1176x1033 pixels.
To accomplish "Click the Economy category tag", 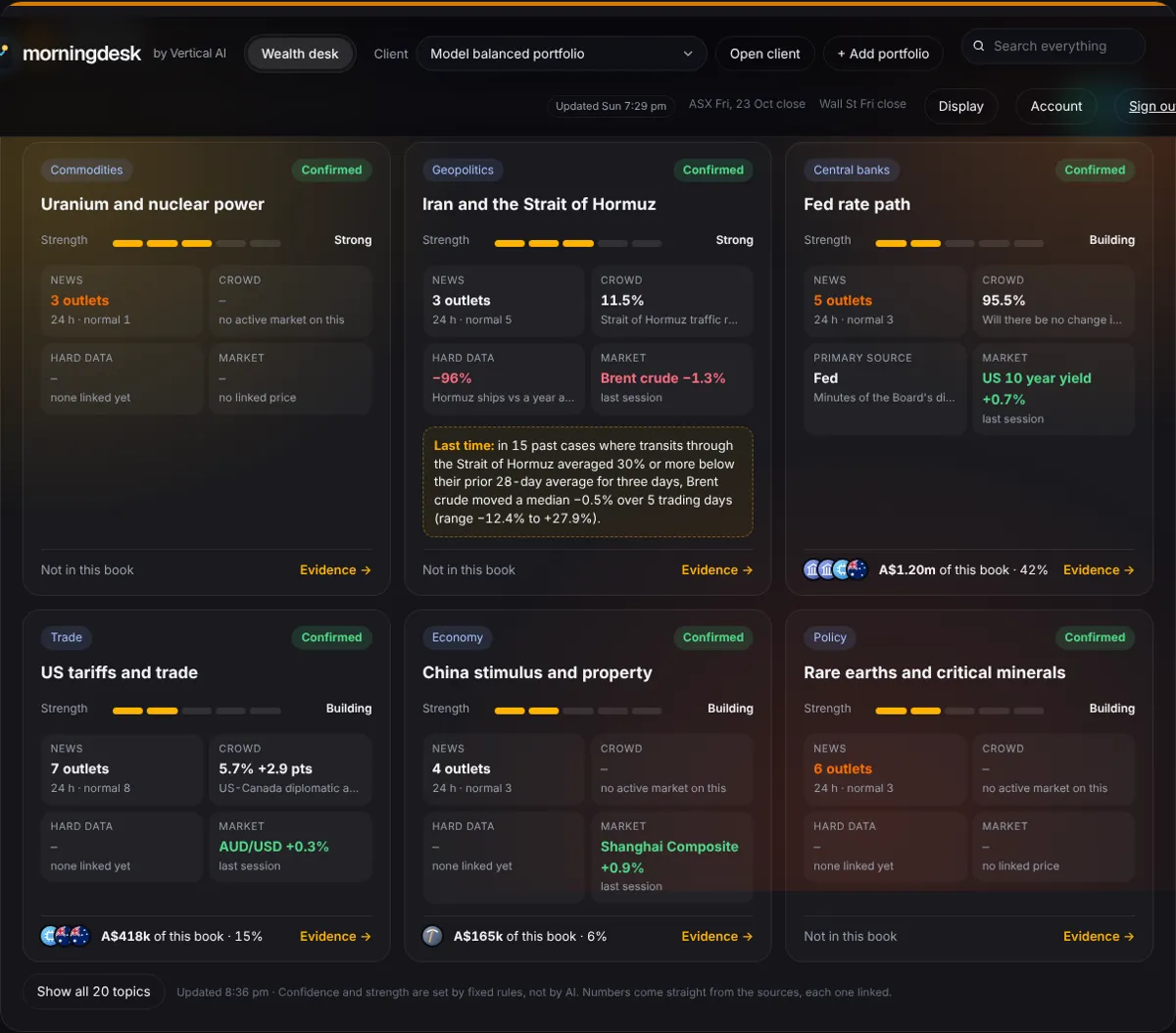I will coord(458,637).
